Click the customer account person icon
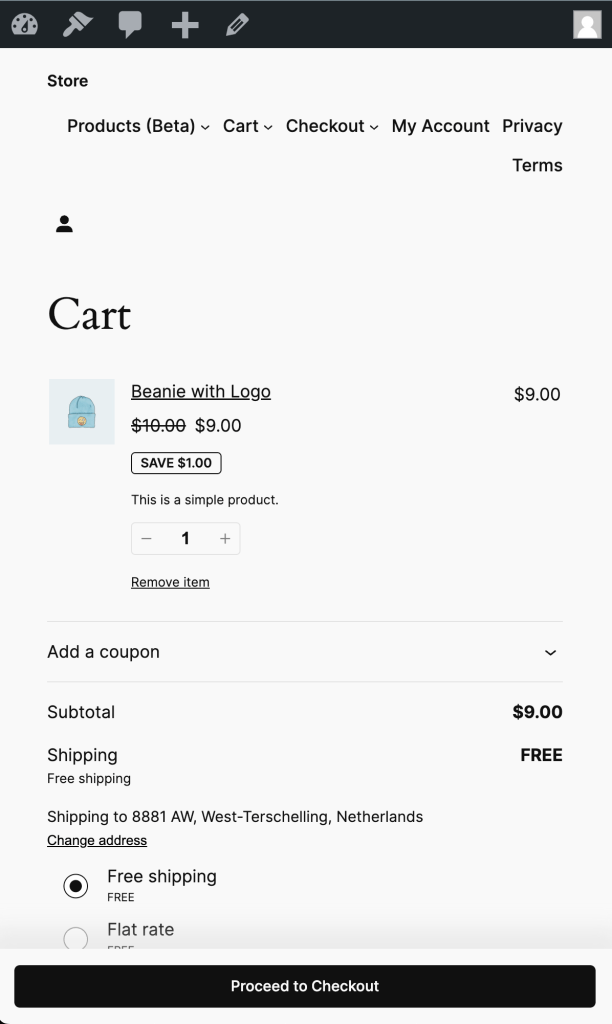612x1024 pixels. point(65,224)
